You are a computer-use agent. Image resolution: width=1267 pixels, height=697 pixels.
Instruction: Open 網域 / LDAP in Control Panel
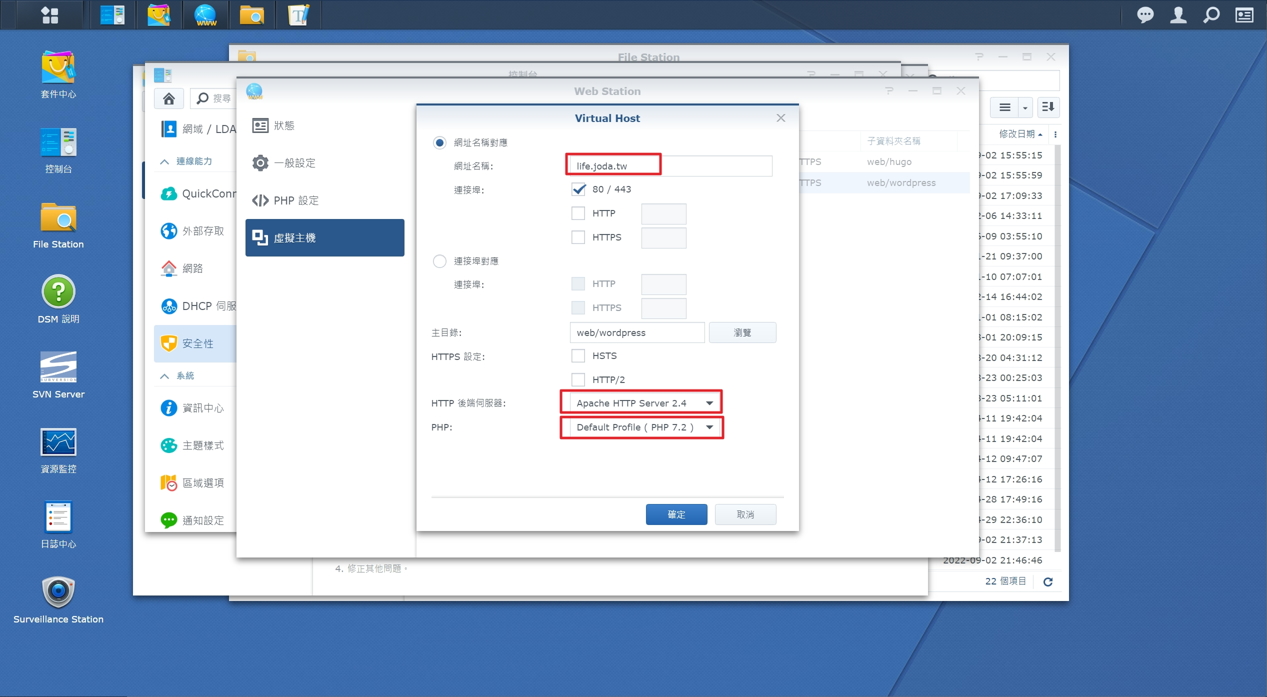pos(196,128)
